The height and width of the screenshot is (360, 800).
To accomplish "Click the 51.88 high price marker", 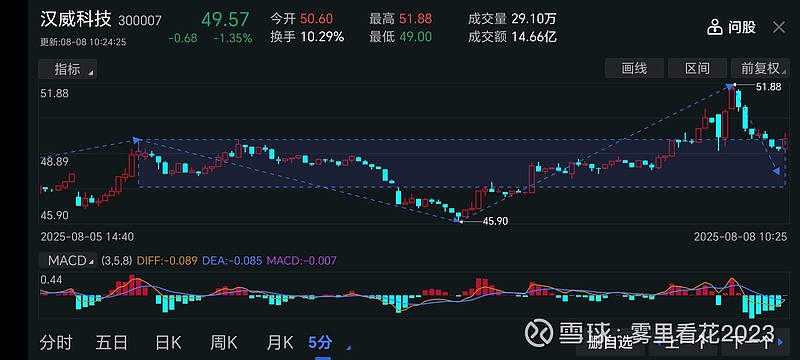I will 768,87.
